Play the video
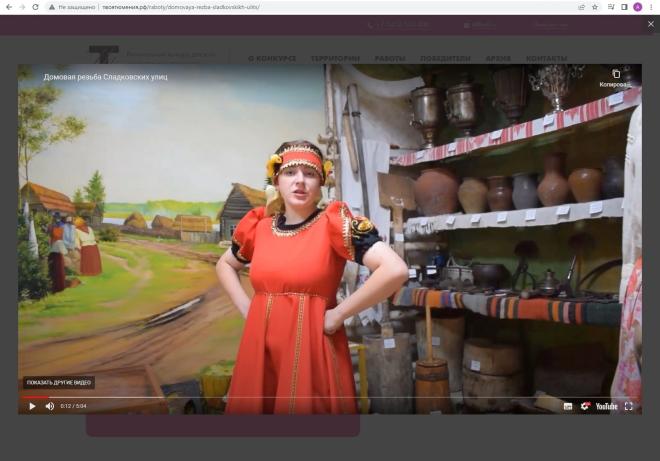660x461 pixels. (x=32, y=406)
